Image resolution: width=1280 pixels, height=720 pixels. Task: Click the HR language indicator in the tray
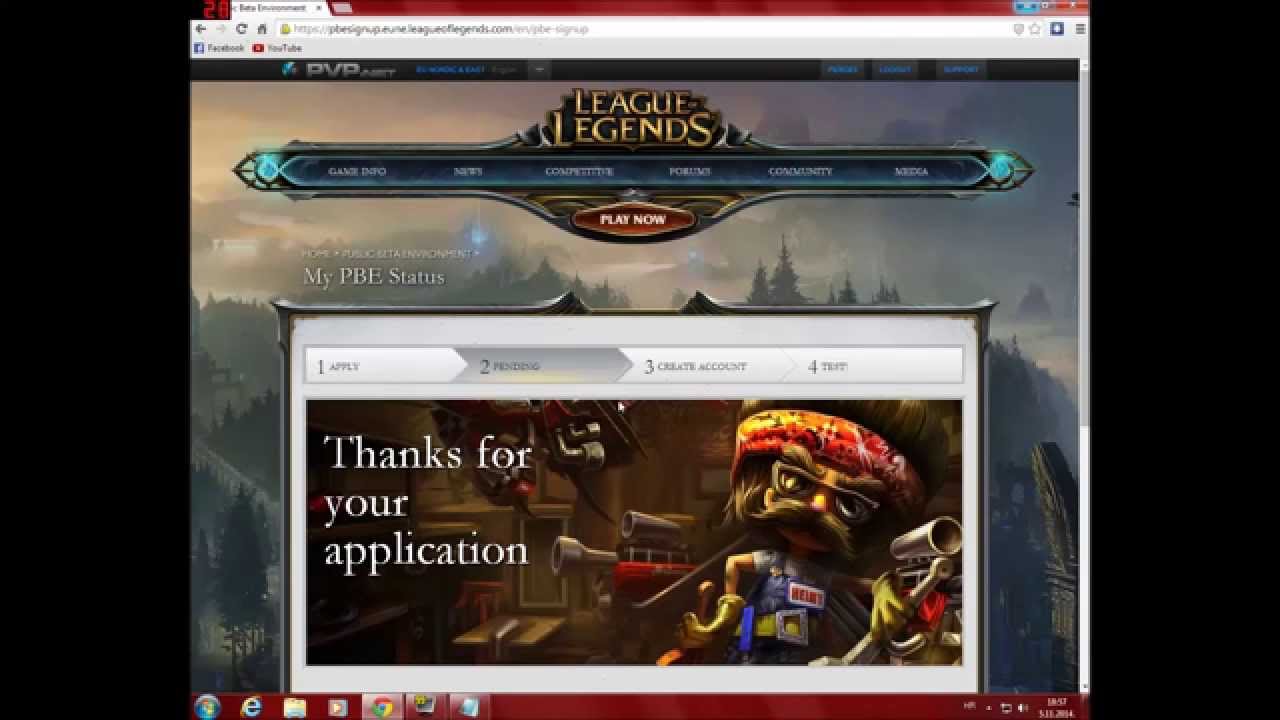[x=969, y=706]
